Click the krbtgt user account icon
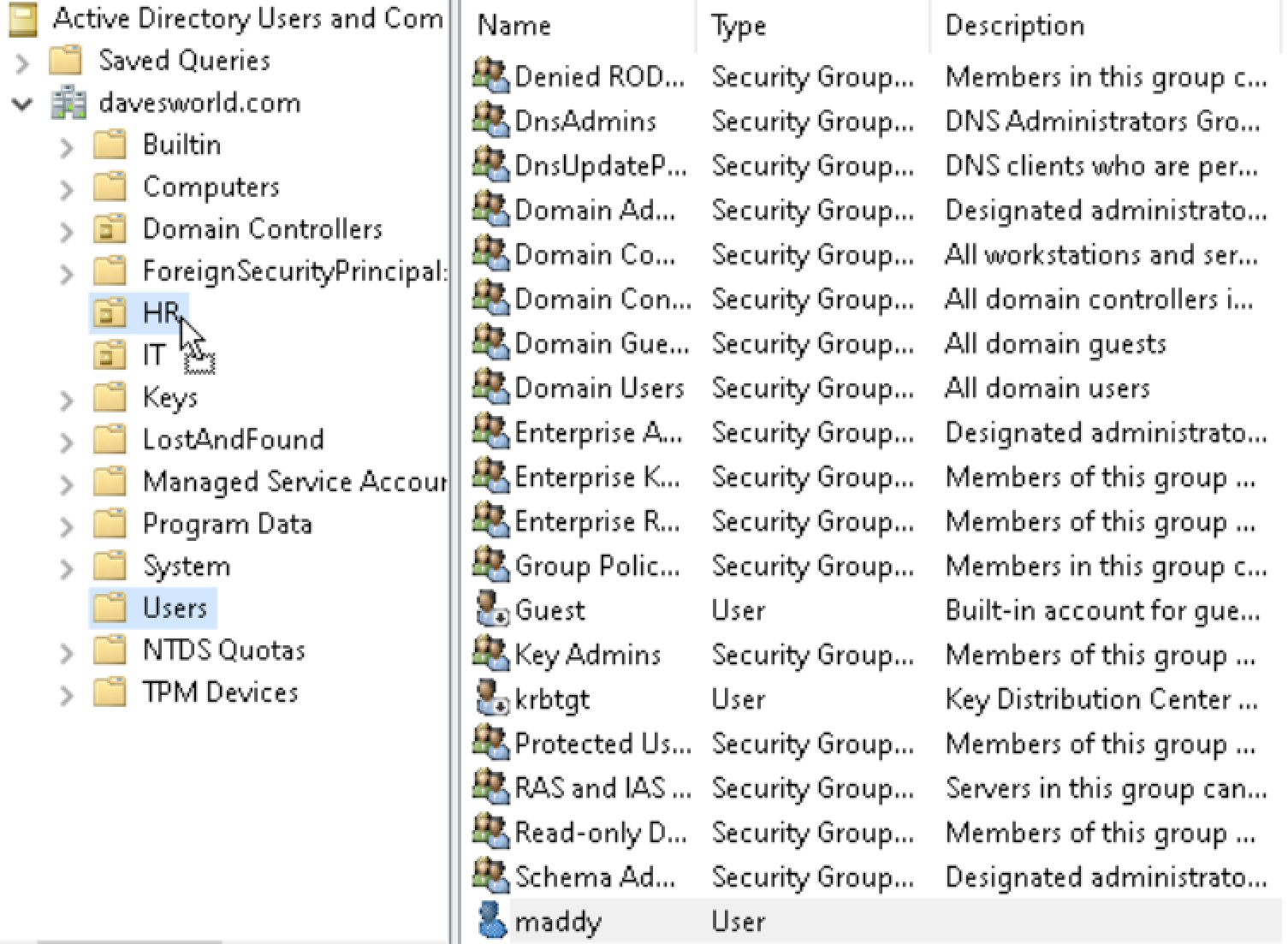 (x=491, y=698)
